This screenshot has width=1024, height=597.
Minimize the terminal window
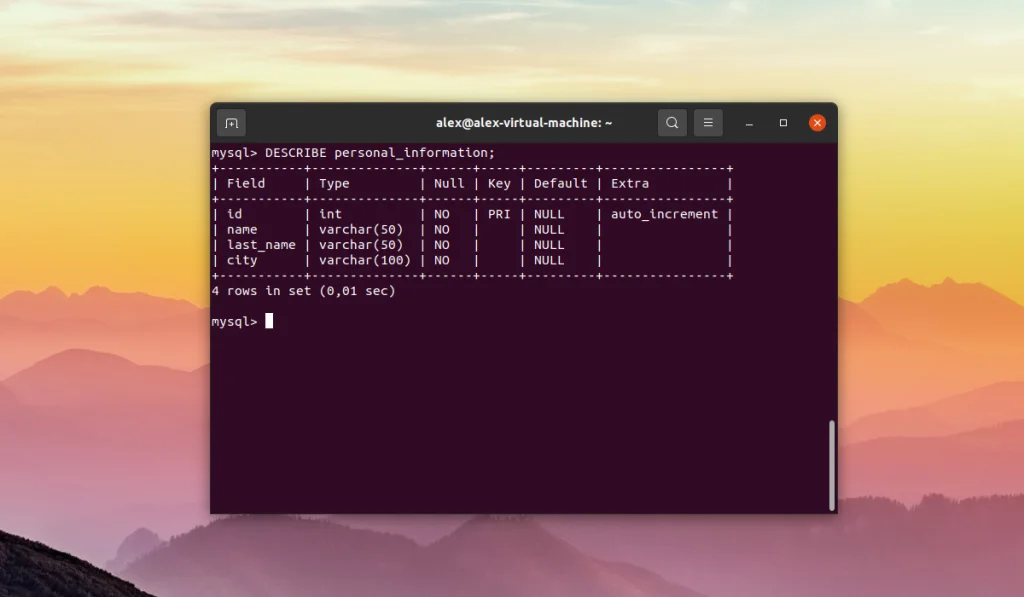point(748,122)
